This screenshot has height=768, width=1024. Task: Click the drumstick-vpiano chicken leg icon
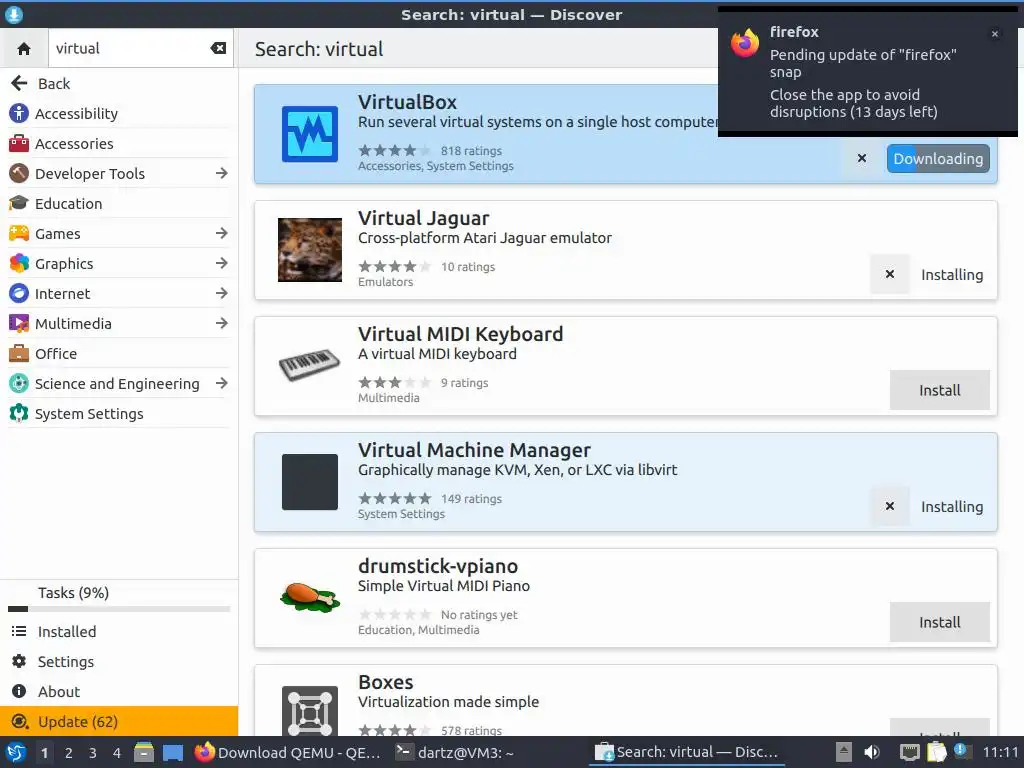pos(310,598)
